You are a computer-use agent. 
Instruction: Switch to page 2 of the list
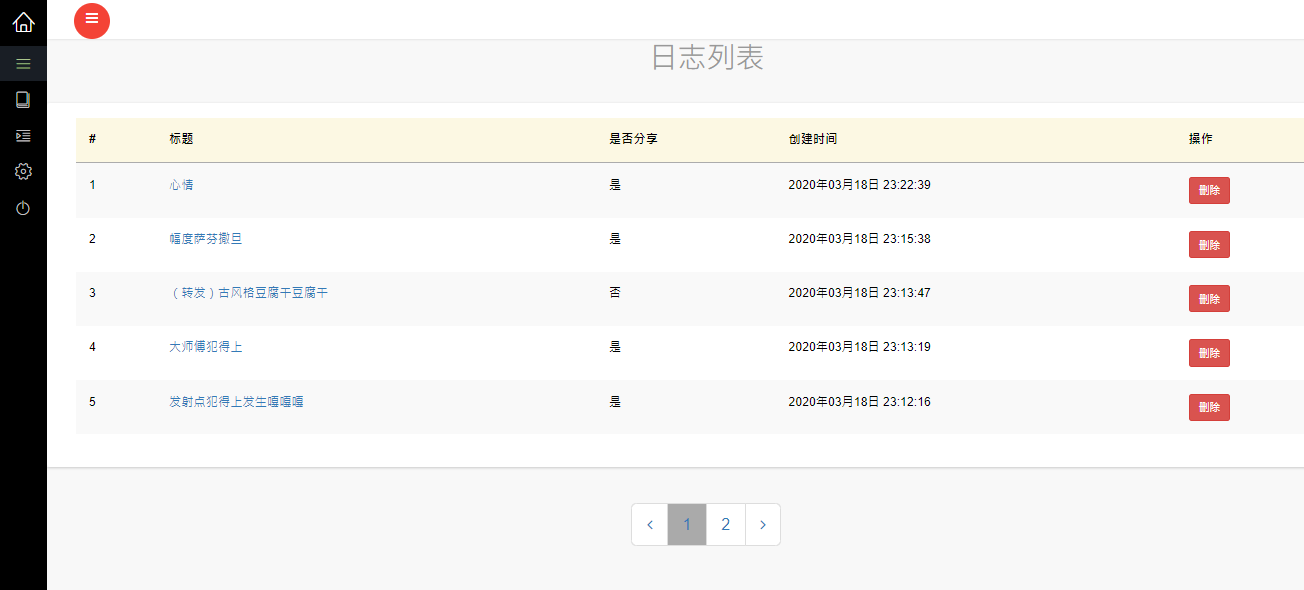[x=726, y=525]
